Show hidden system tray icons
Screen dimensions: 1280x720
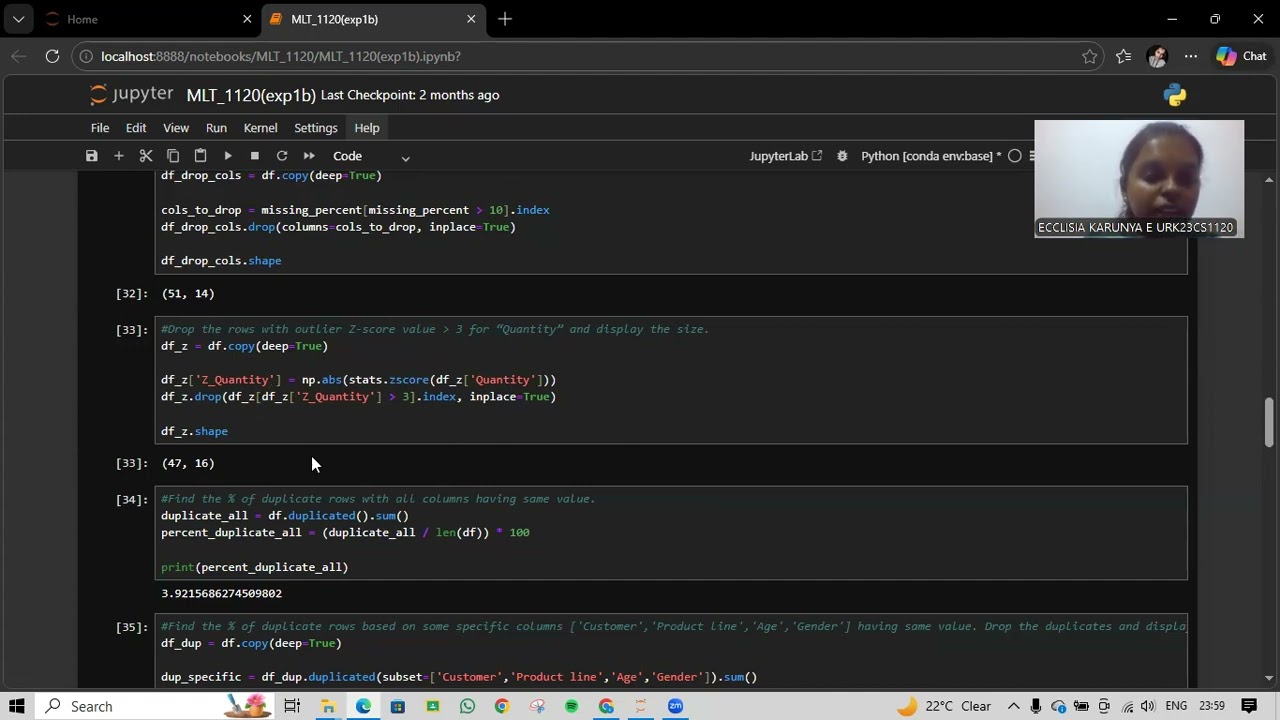tap(1013, 706)
